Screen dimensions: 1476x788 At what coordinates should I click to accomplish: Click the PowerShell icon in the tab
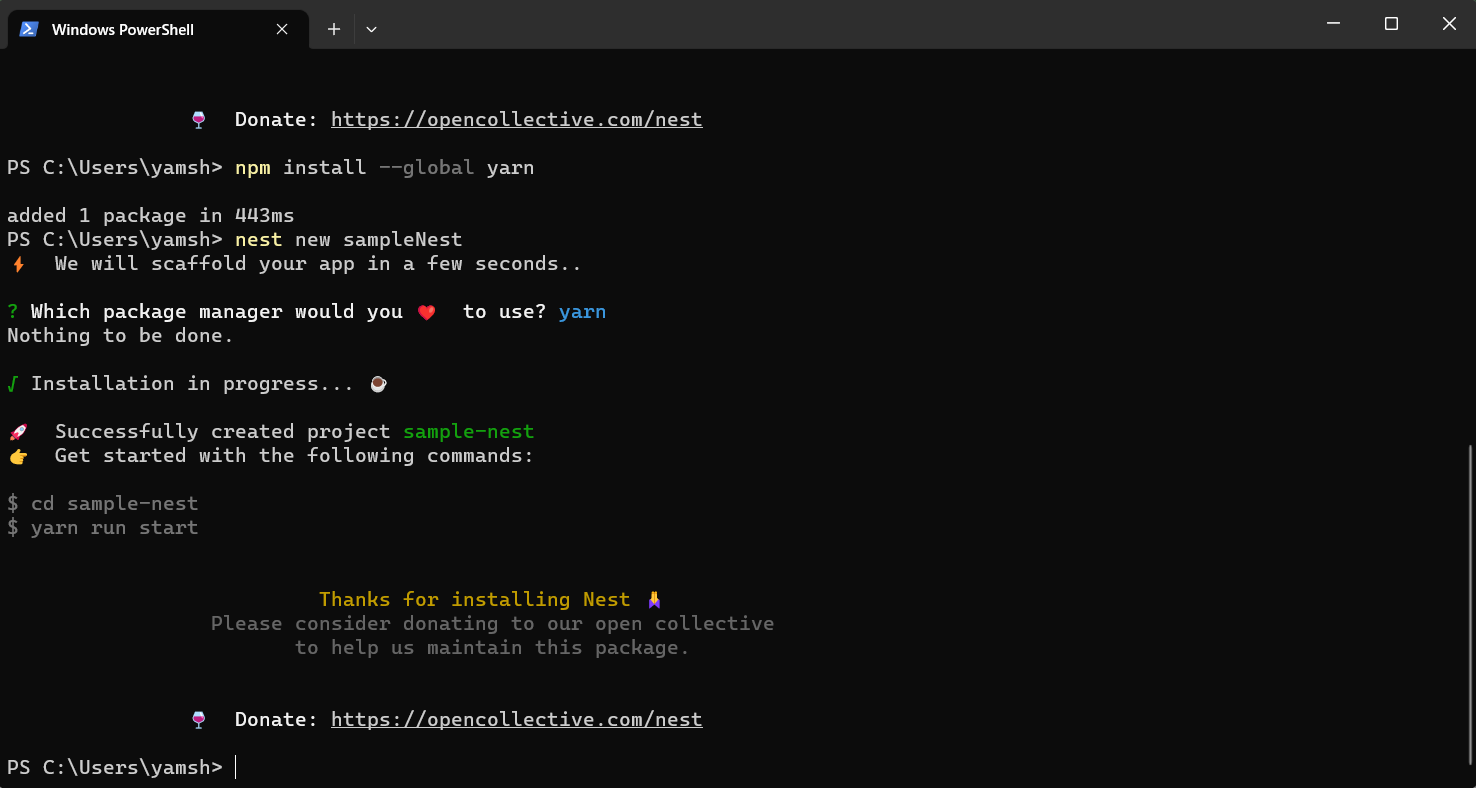(x=29, y=29)
